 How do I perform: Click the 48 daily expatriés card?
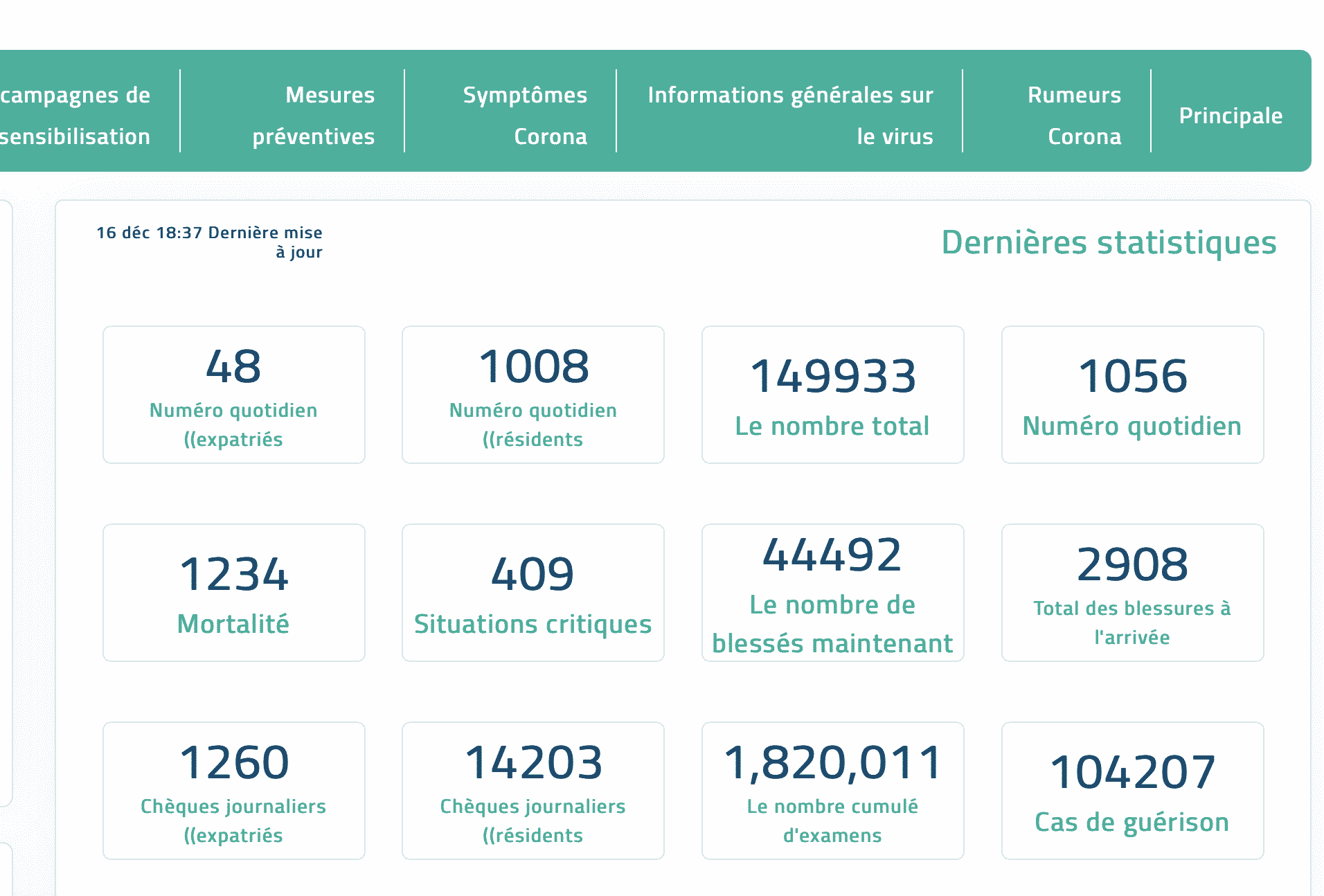[233, 395]
